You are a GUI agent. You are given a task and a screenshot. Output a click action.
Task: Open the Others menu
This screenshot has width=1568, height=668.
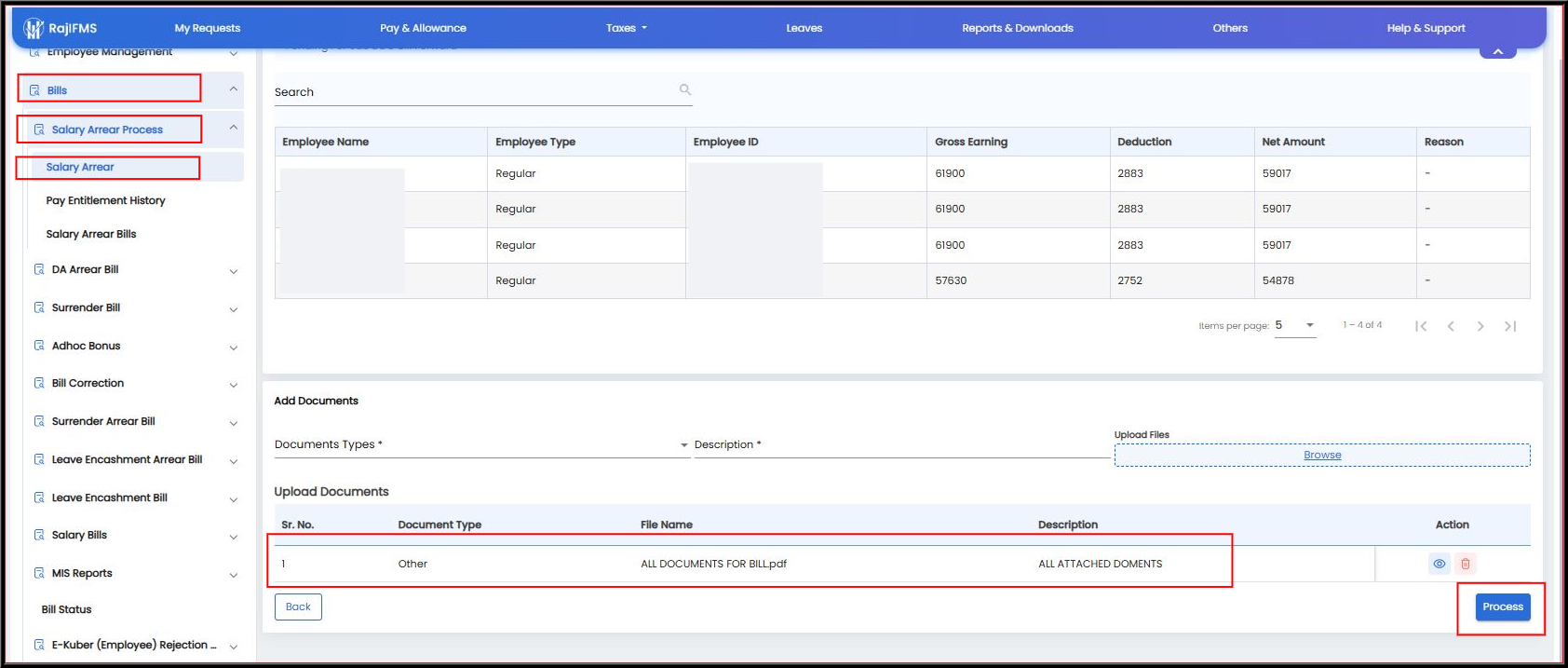1230,28
